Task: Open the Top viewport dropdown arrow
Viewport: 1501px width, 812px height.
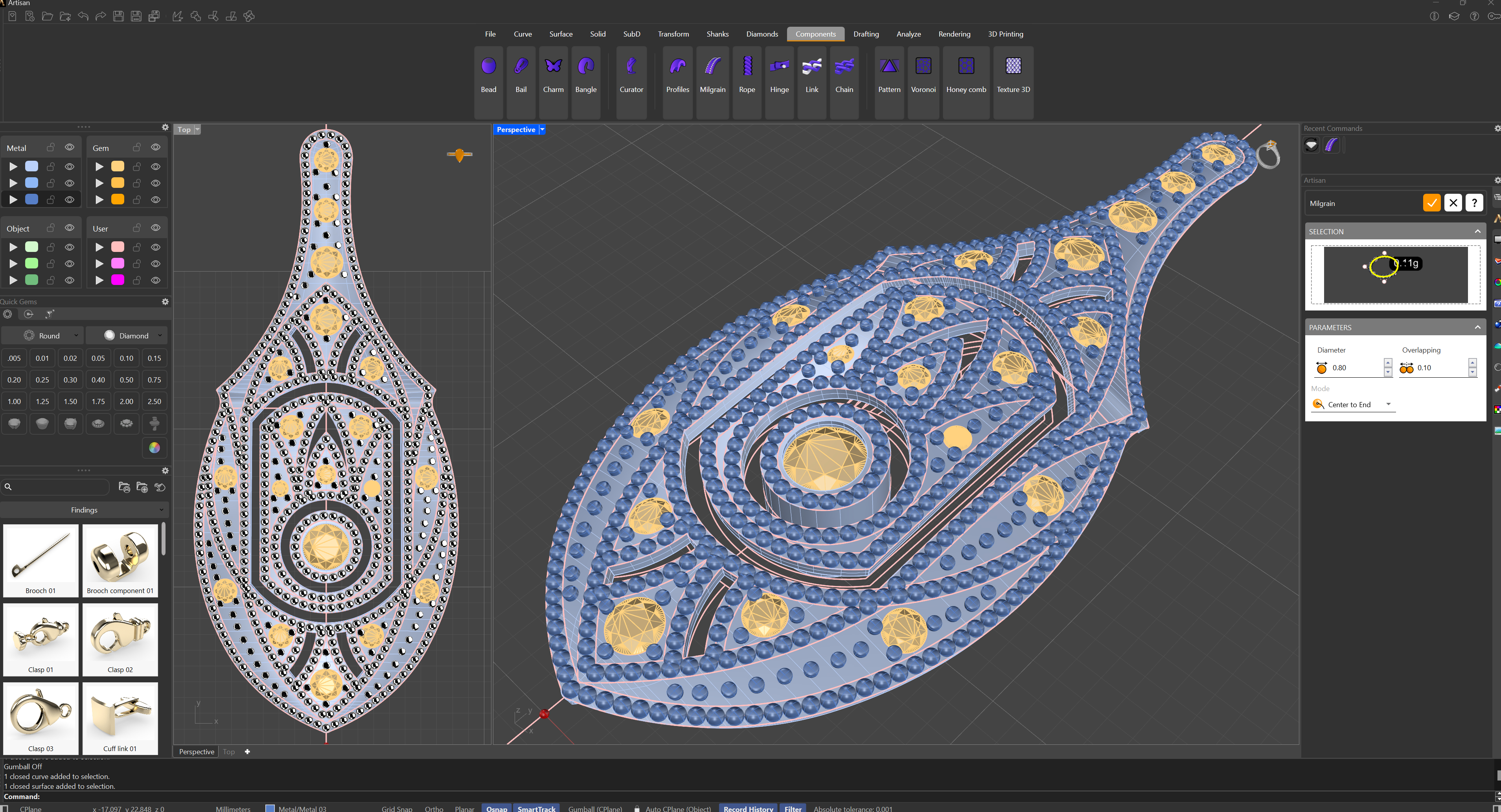Action: [197, 130]
